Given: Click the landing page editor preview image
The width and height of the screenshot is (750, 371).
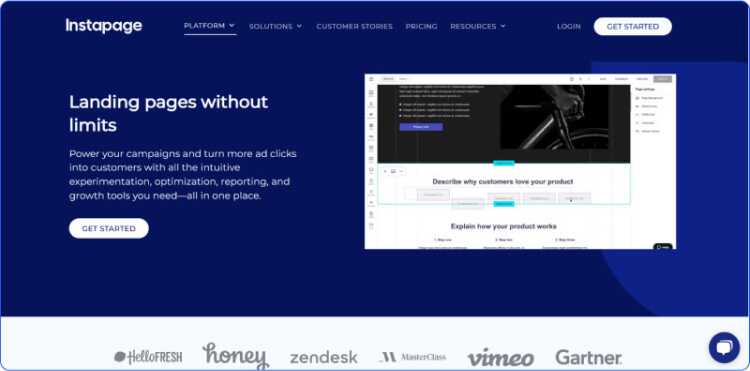Looking at the screenshot, I should pyautogui.click(x=520, y=161).
